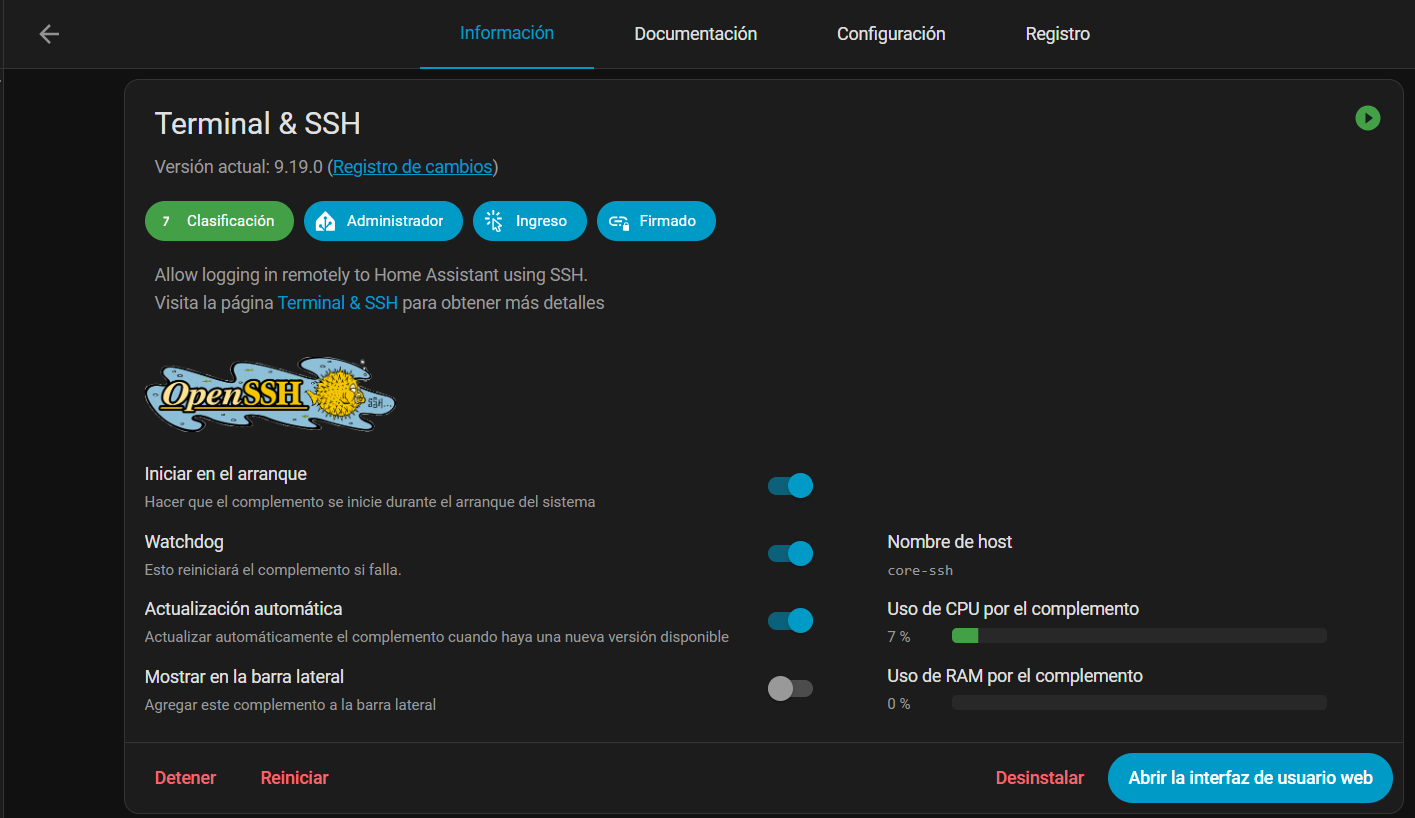Open the Registro de cambios link
Screen dimensions: 1415x818
tap(412, 166)
